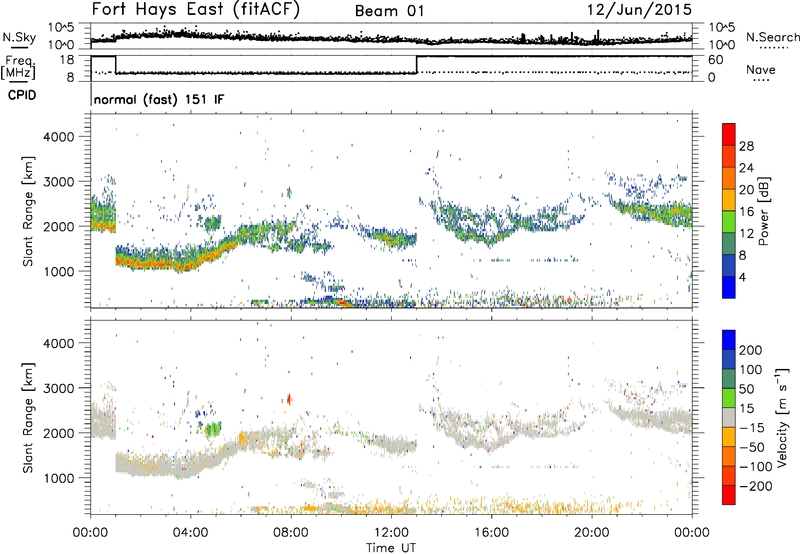The height and width of the screenshot is (554, 800).
Task: Click the "08:00" time tick label
Action: (x=291, y=533)
